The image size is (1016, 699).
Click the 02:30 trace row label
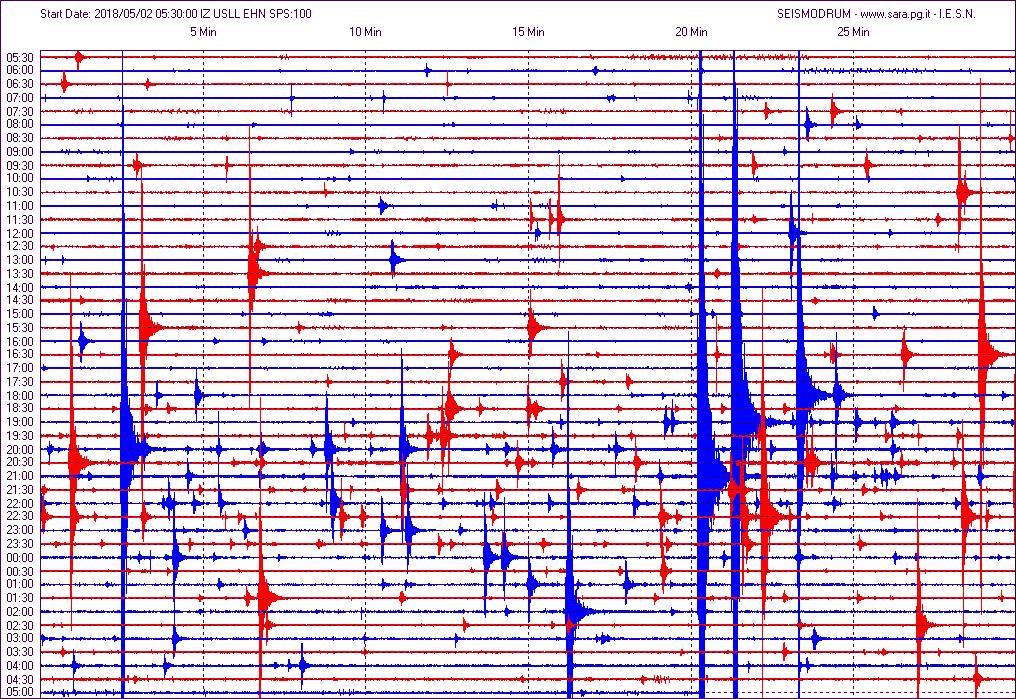pos(20,624)
